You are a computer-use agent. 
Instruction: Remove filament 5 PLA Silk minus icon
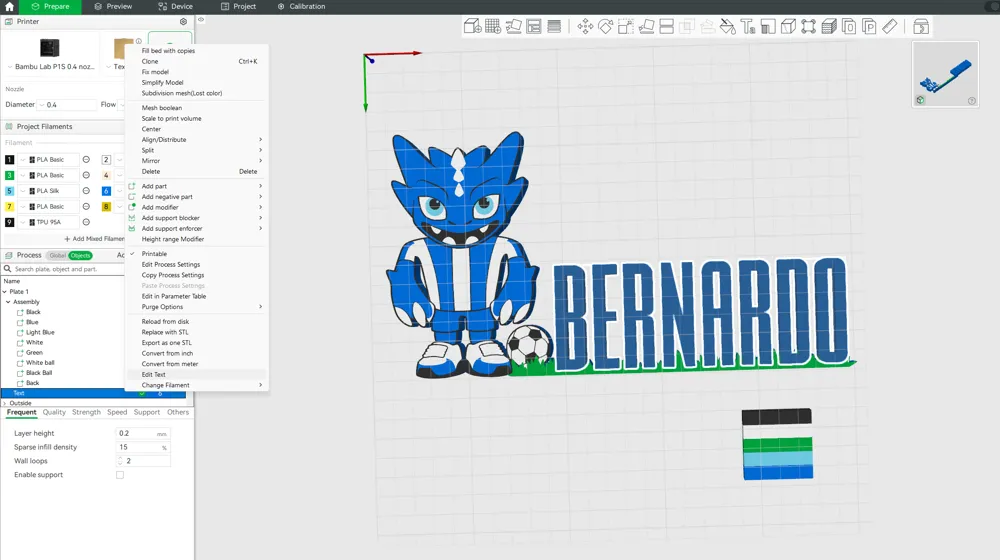click(86, 191)
